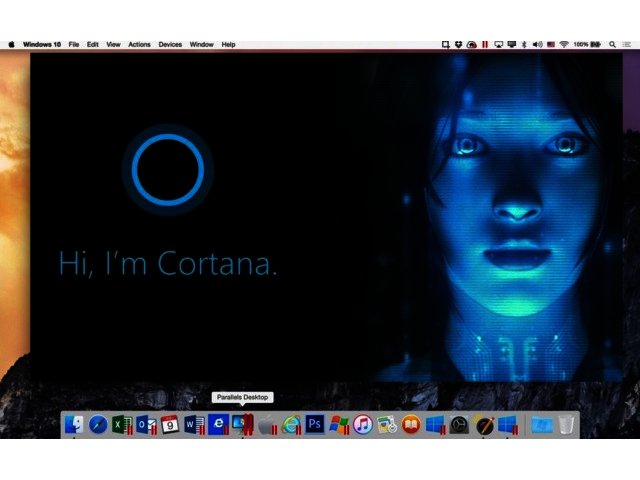The width and height of the screenshot is (640, 480).
Task: Open the Devices menu
Action: pos(170,45)
